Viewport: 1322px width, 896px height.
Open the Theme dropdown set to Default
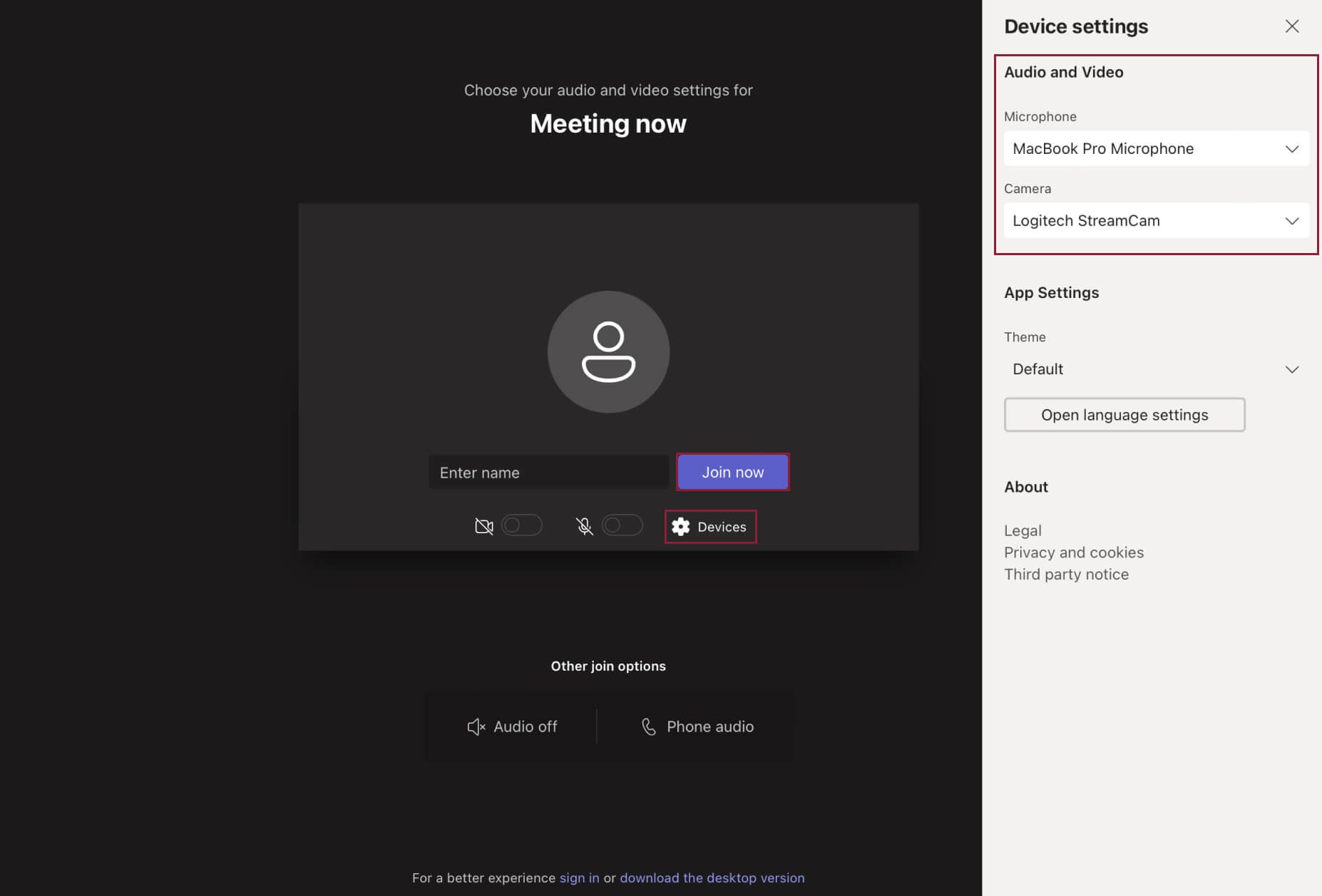point(1155,369)
